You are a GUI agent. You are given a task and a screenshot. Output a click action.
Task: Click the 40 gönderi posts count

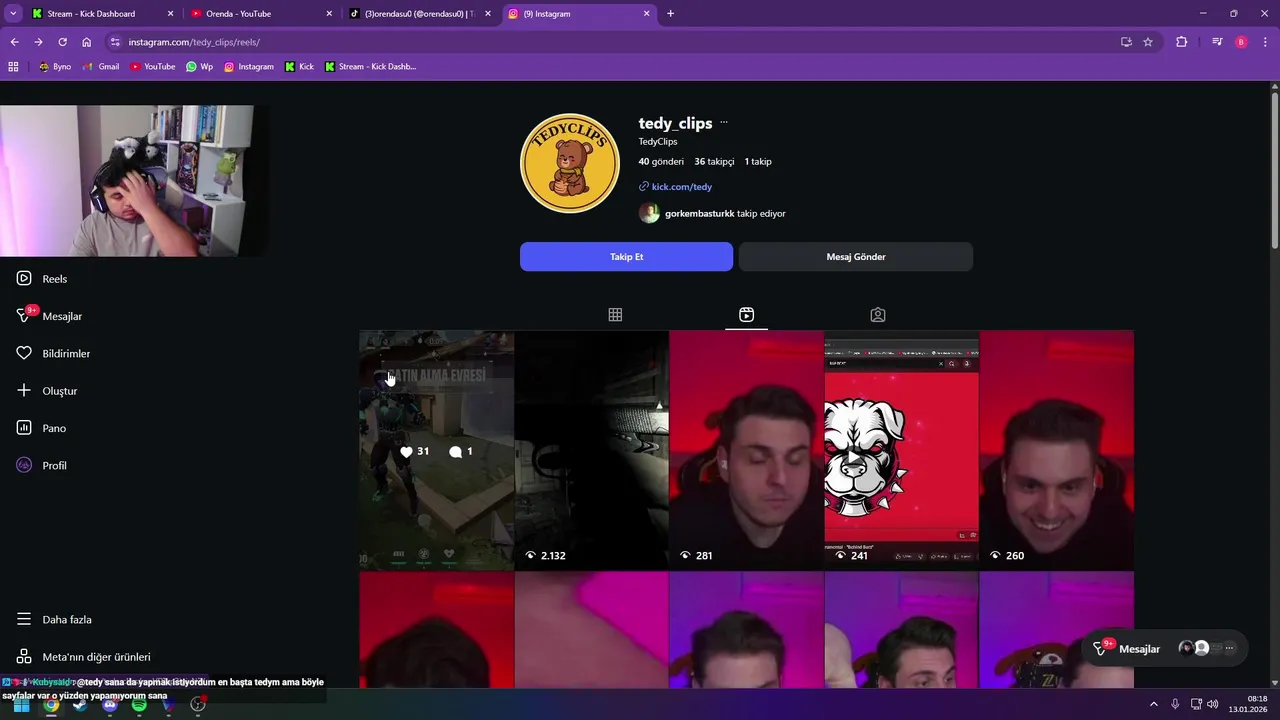[661, 162]
